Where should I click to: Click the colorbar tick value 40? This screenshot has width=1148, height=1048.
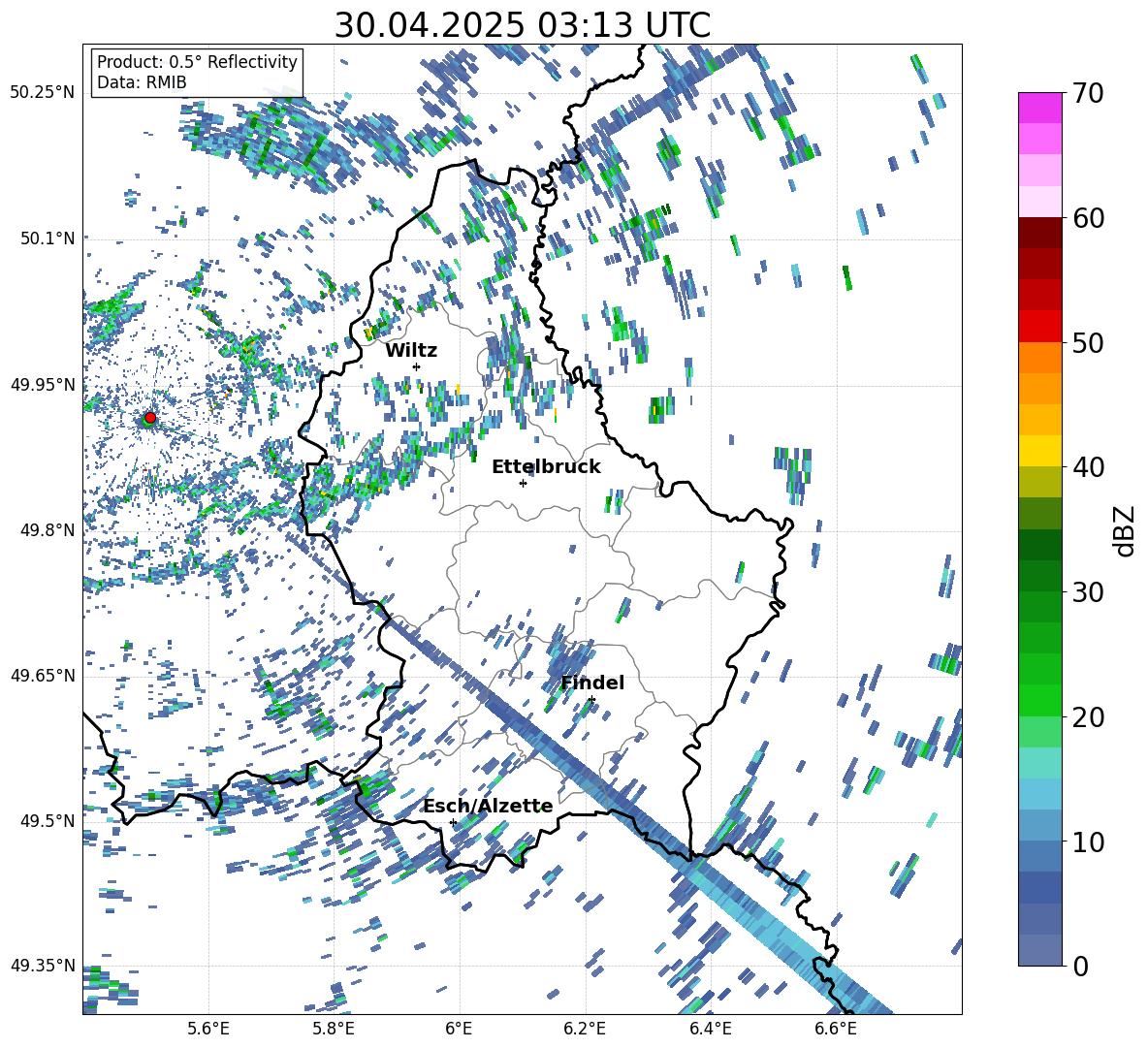pyautogui.click(x=1087, y=467)
